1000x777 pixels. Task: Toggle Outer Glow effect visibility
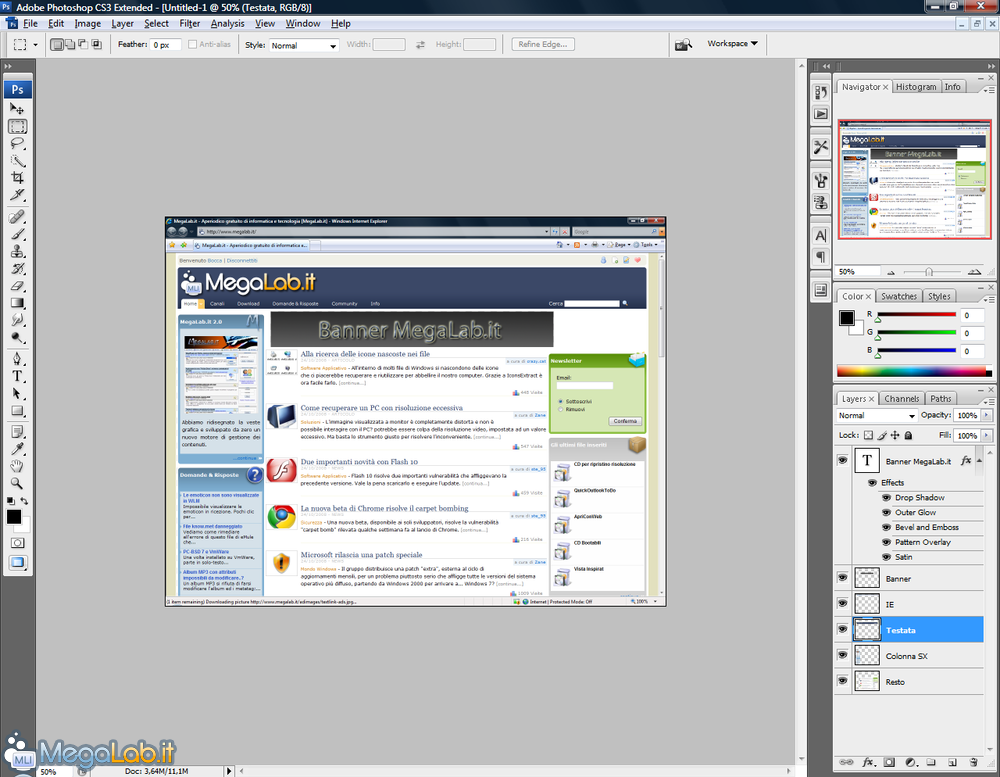click(886, 512)
